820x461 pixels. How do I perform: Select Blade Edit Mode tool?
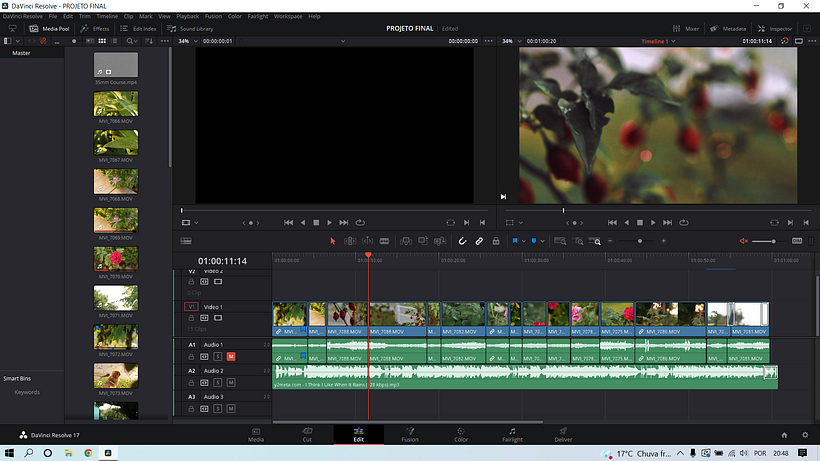[384, 241]
